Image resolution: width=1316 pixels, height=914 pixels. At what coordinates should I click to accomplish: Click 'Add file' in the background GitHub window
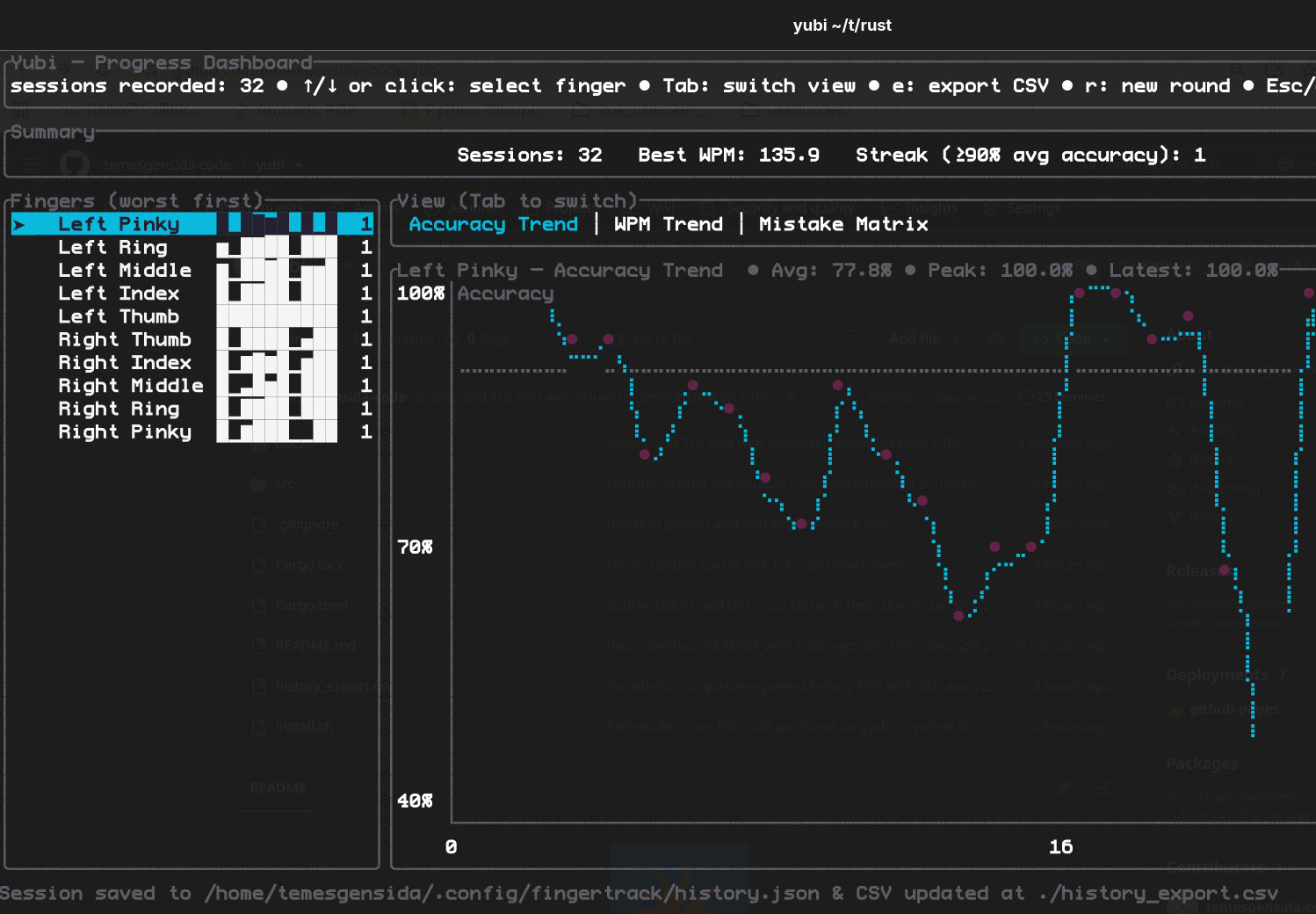(921, 339)
